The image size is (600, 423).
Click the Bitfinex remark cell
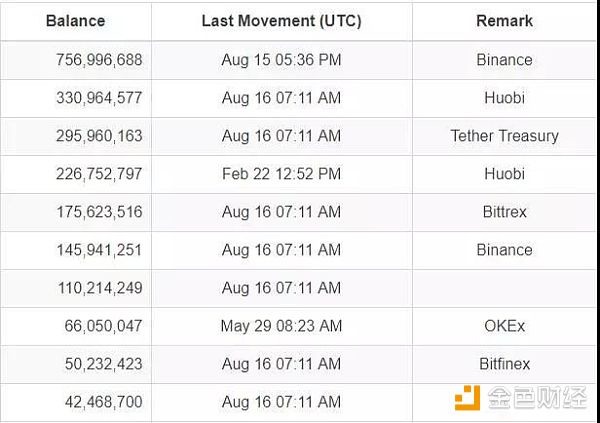coord(504,364)
